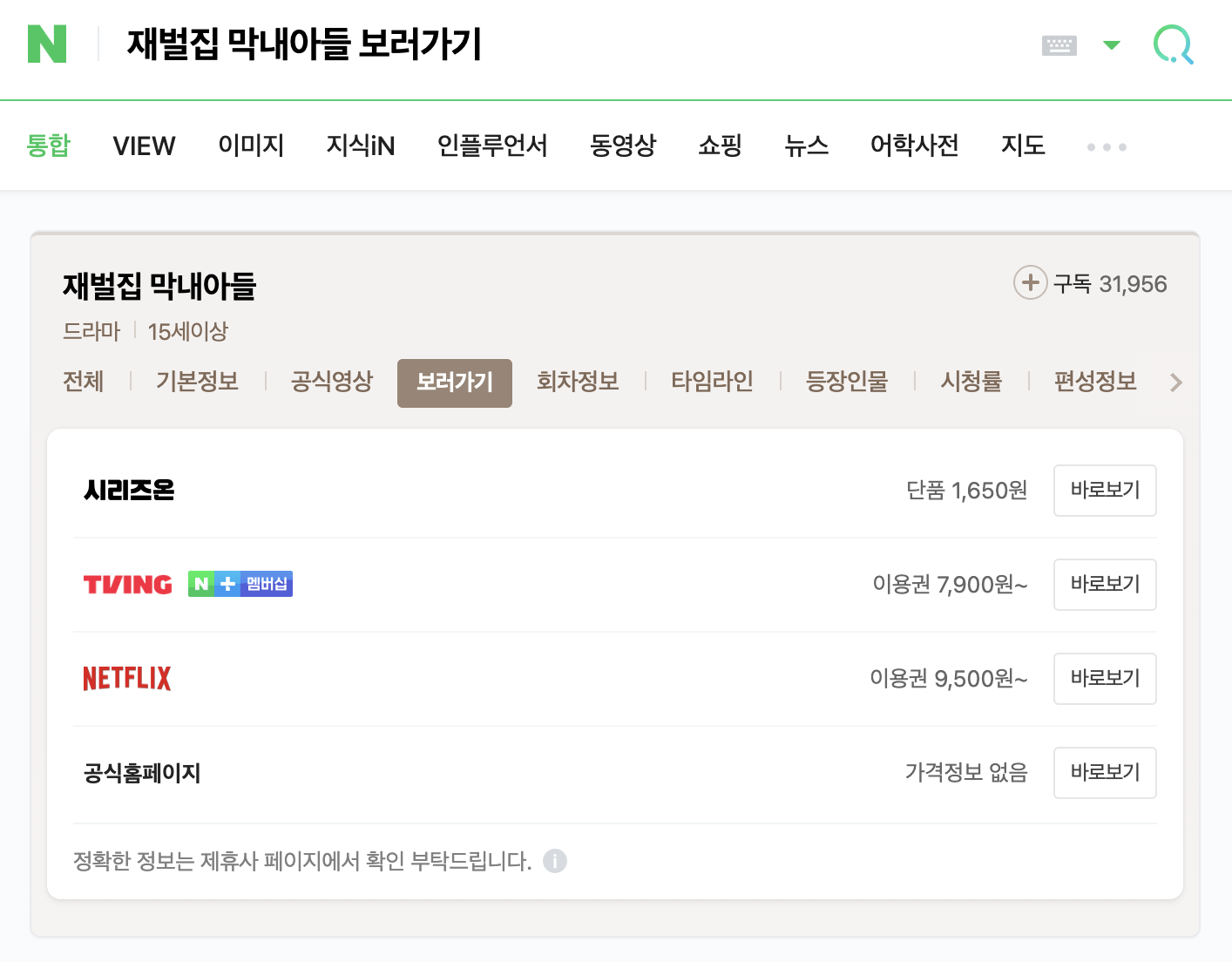Show more tabs via three-dot menu
The height and width of the screenshot is (962, 1232).
[x=1107, y=146]
